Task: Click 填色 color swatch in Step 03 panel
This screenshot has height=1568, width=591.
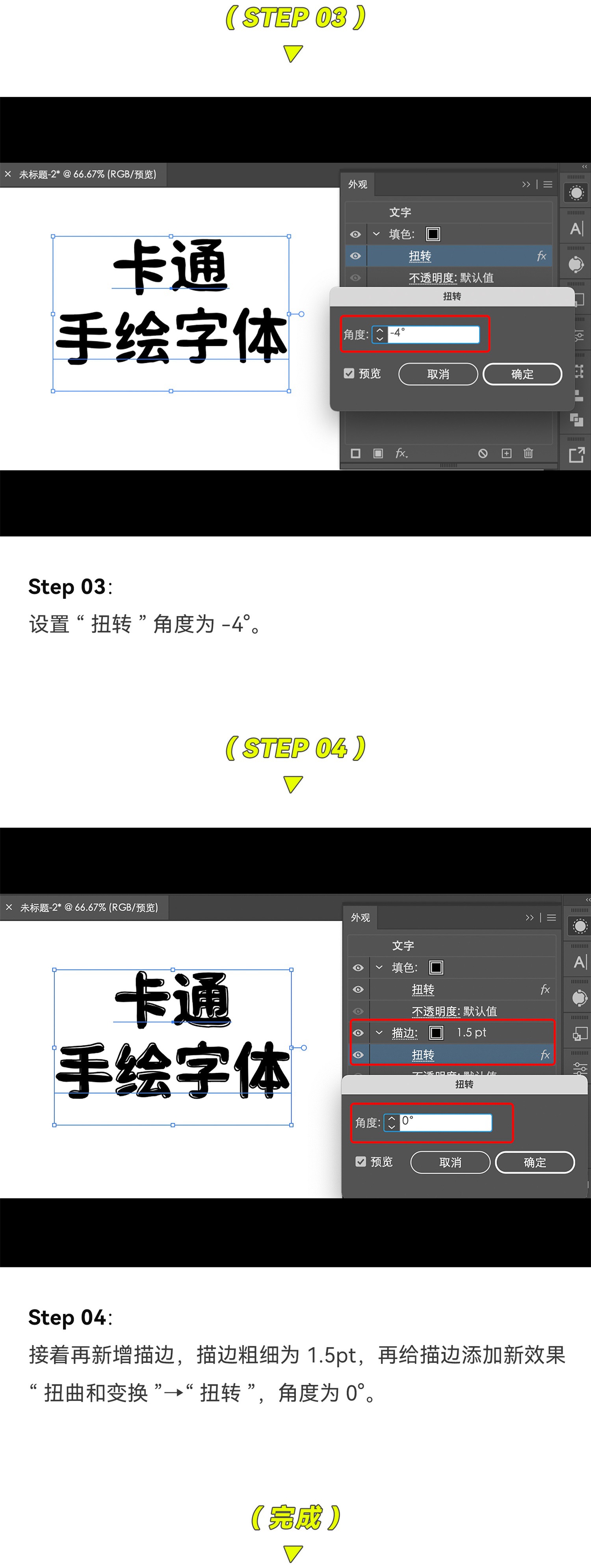Action: click(x=433, y=234)
